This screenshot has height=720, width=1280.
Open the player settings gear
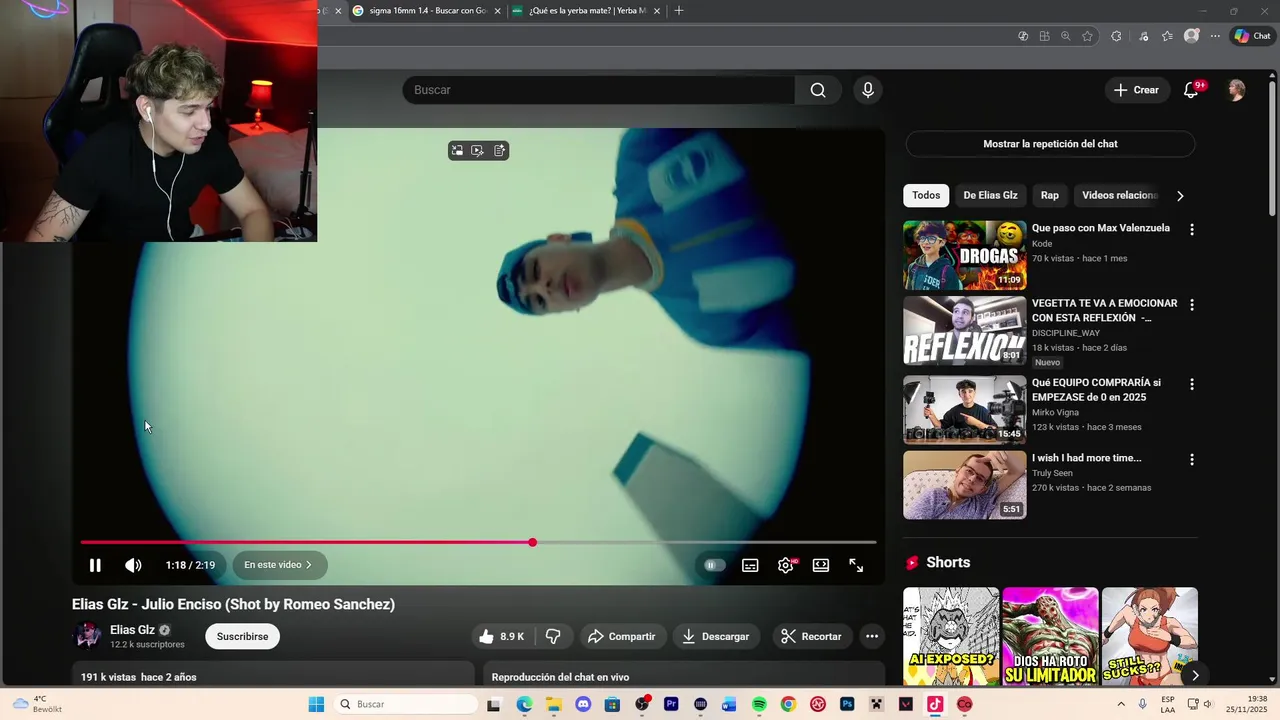tap(786, 565)
